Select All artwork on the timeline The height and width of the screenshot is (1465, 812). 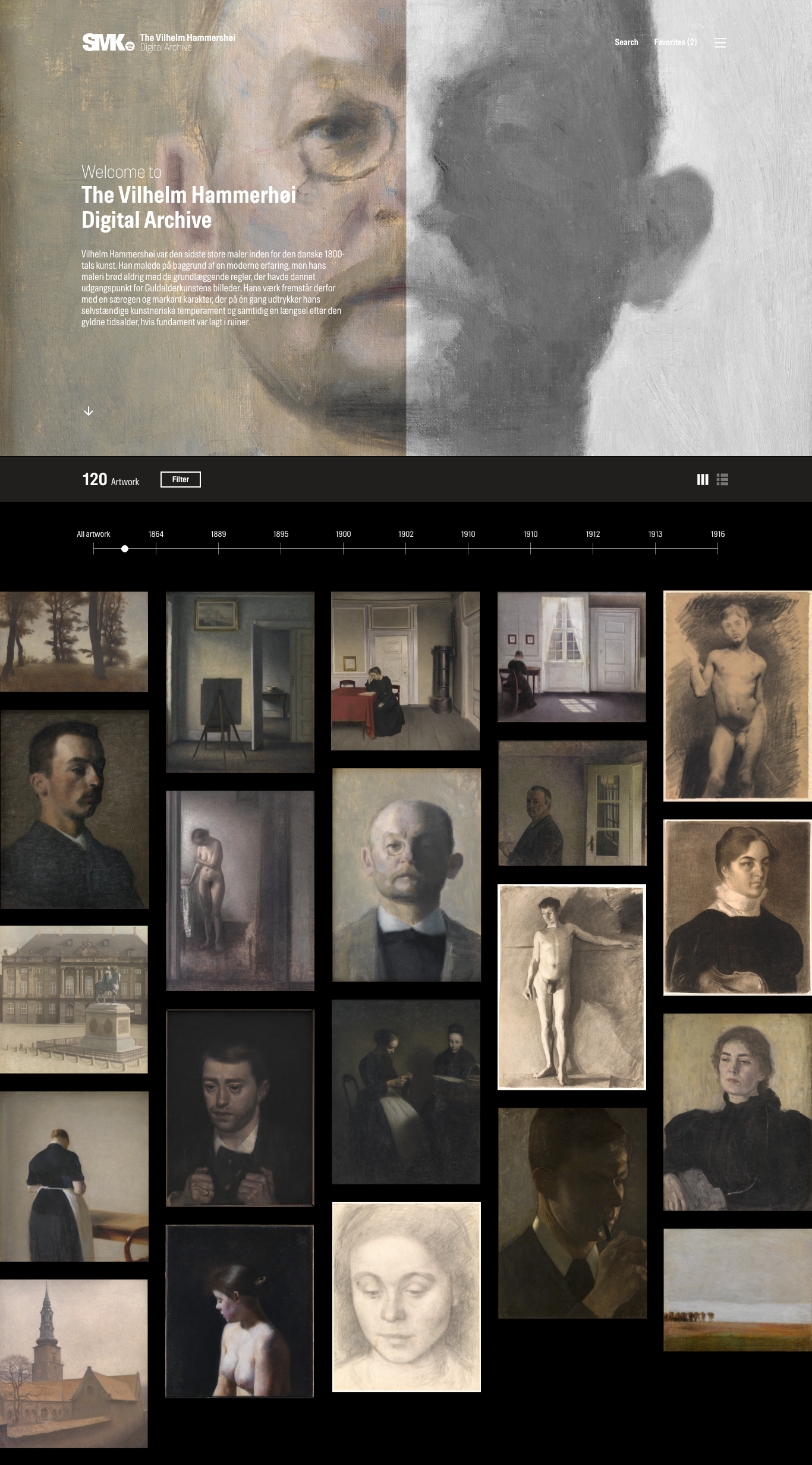[x=93, y=534]
